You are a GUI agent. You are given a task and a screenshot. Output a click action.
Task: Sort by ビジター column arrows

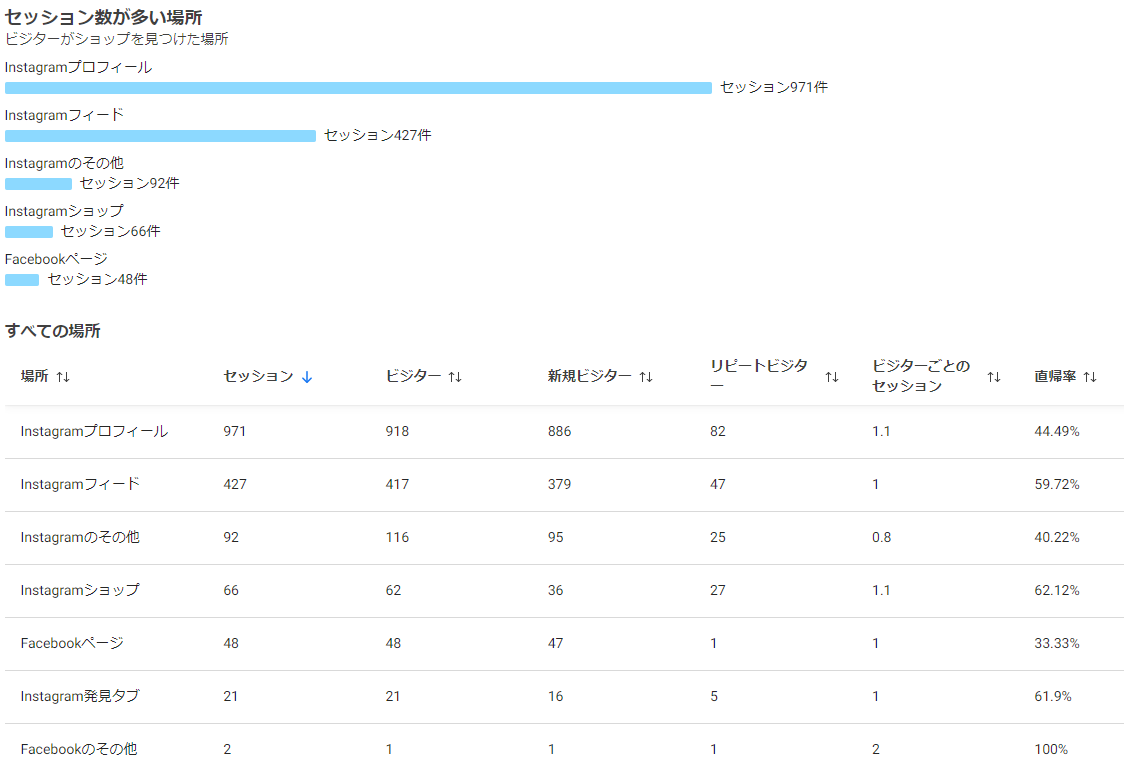pyautogui.click(x=455, y=377)
